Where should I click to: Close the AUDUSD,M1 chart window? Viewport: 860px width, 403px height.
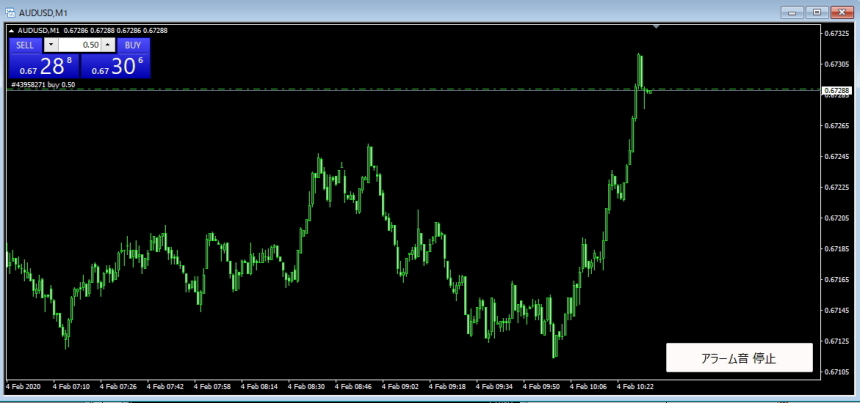(842, 12)
